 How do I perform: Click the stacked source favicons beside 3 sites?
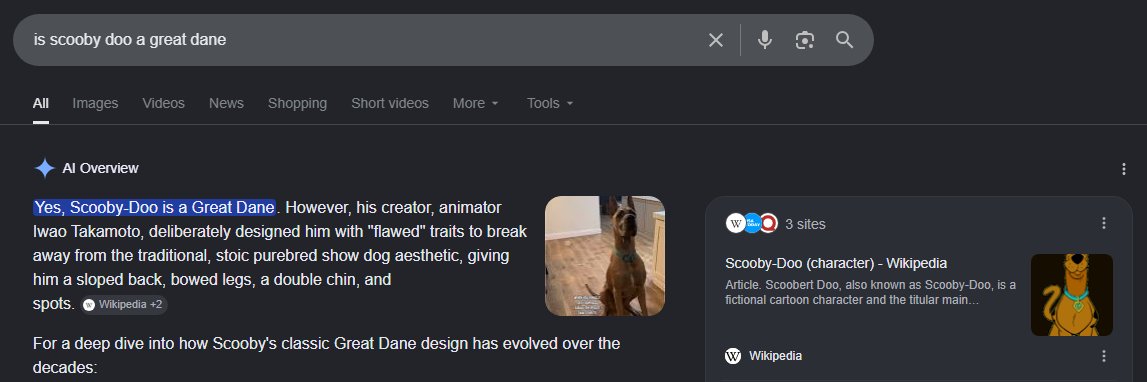click(751, 223)
